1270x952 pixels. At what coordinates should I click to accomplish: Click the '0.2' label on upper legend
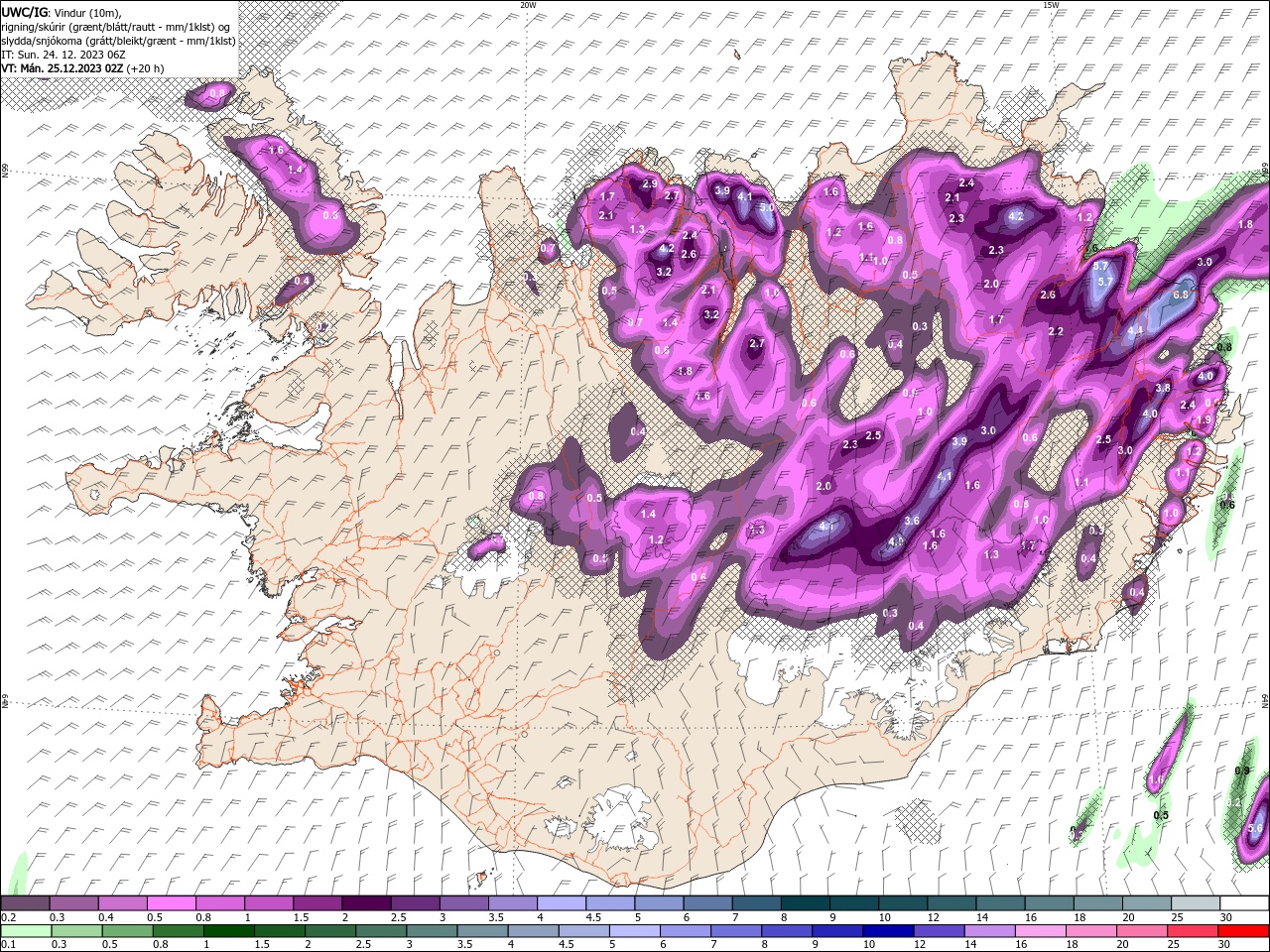click(8, 917)
